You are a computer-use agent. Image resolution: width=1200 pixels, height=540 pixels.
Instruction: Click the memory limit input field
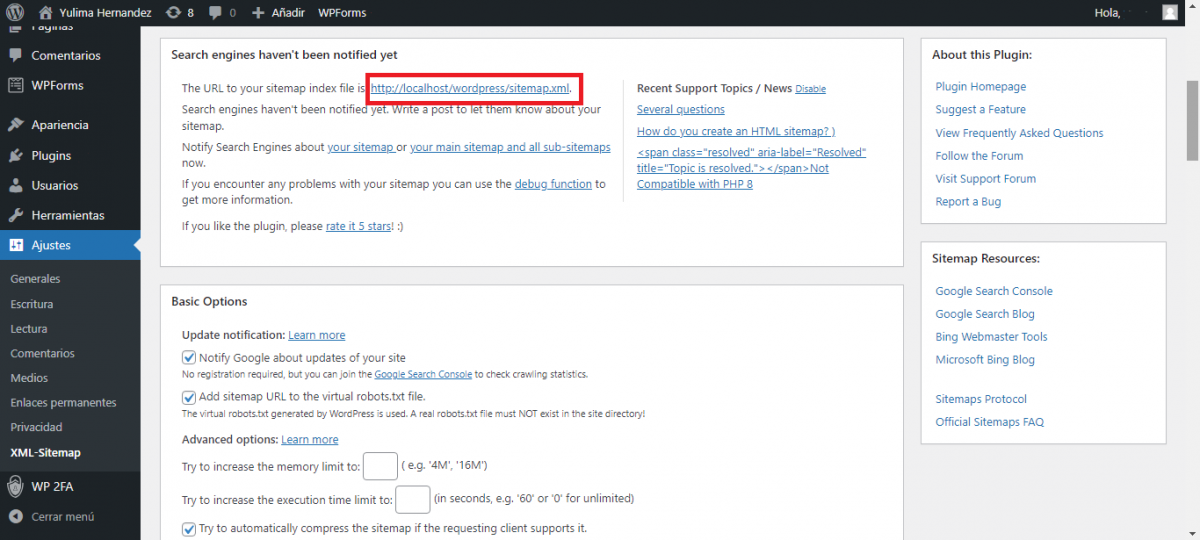pos(380,466)
